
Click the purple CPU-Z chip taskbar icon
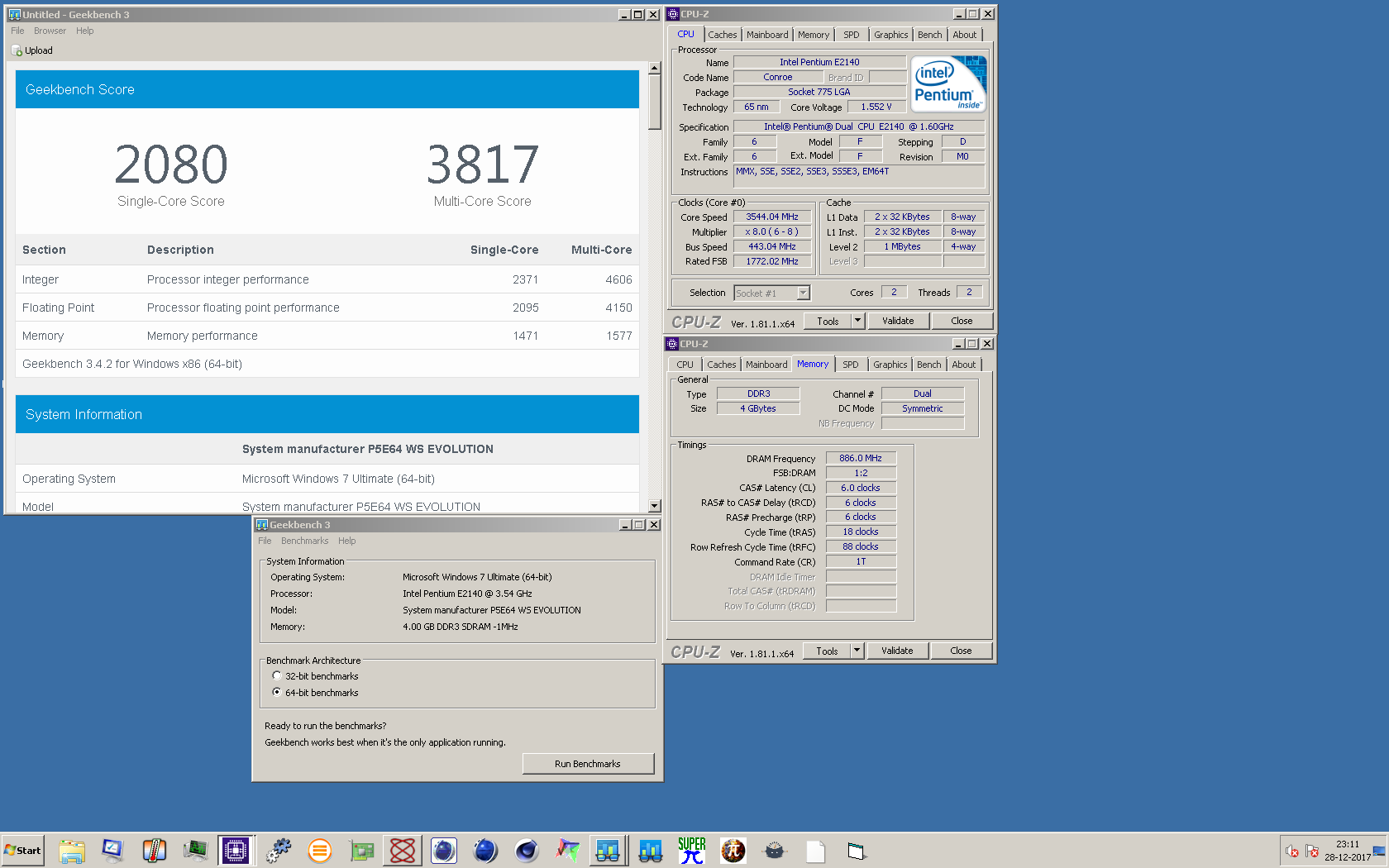pyautogui.click(x=236, y=851)
